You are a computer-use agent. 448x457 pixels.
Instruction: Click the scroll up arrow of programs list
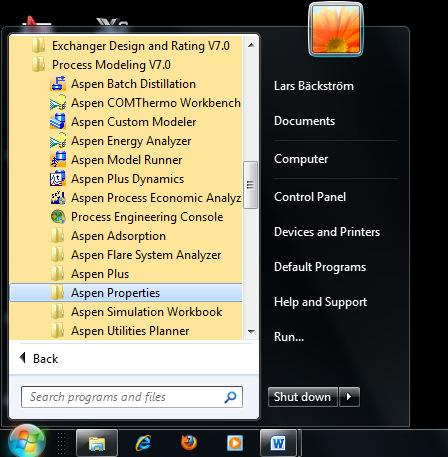(251, 45)
